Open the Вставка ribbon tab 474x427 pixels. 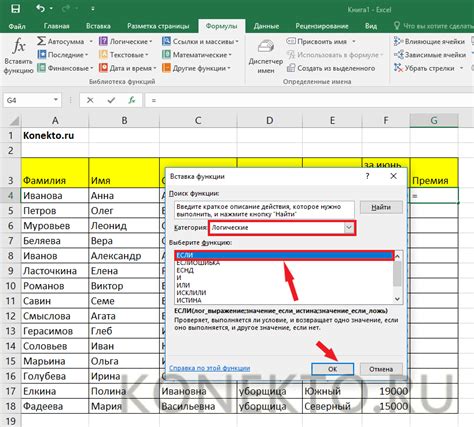click(x=98, y=26)
